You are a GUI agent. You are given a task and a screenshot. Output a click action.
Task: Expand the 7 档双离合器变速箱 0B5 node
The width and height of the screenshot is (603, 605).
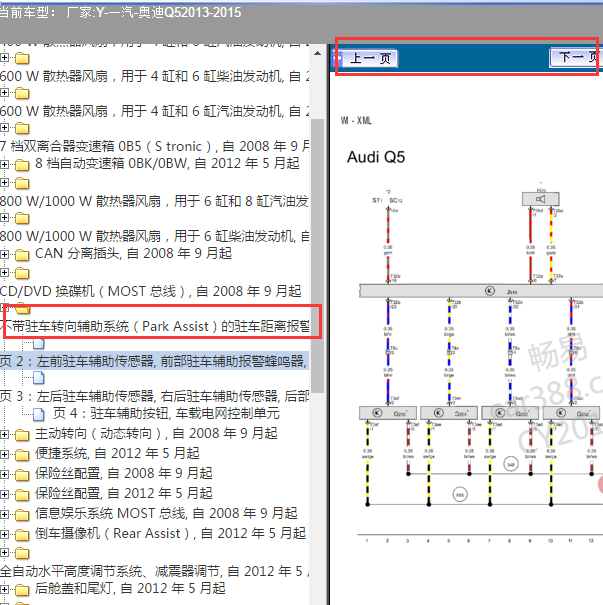tap(4, 127)
